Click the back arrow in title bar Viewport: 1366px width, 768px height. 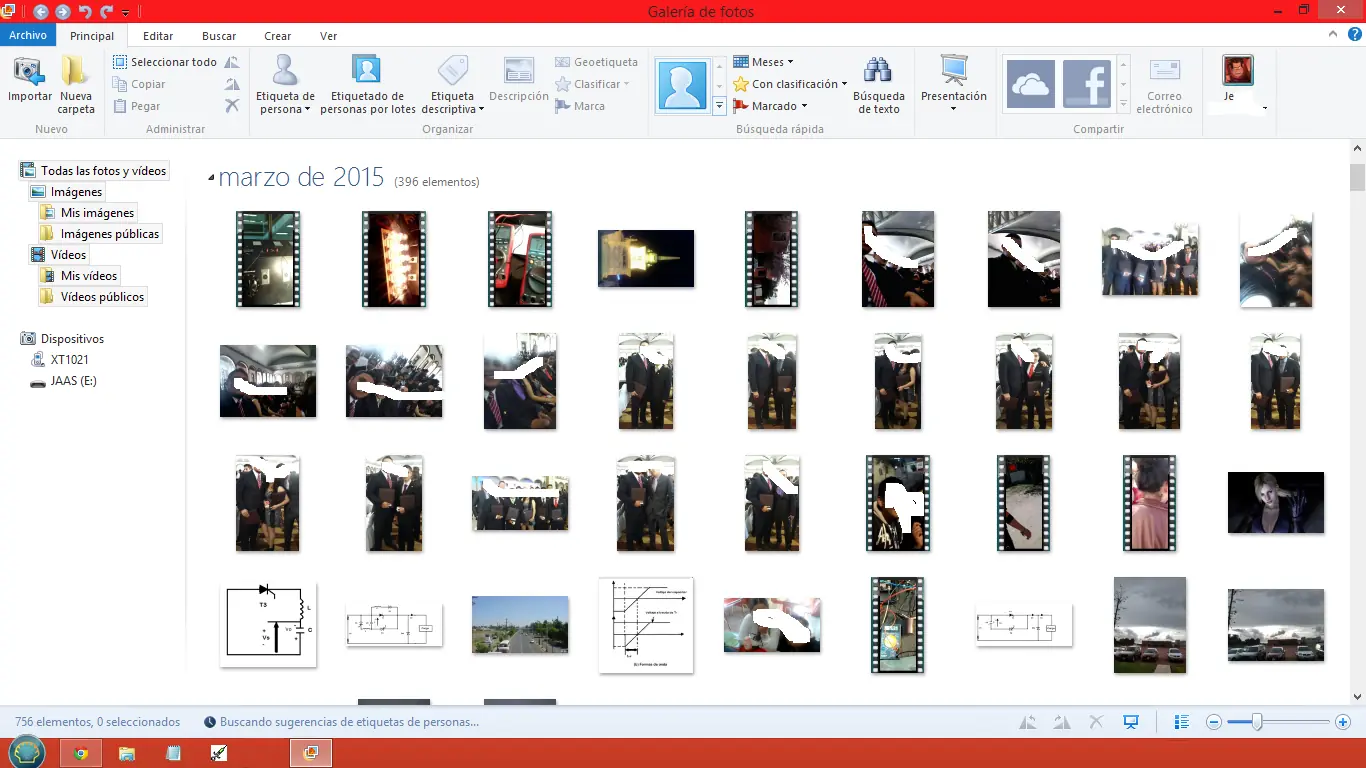41,12
